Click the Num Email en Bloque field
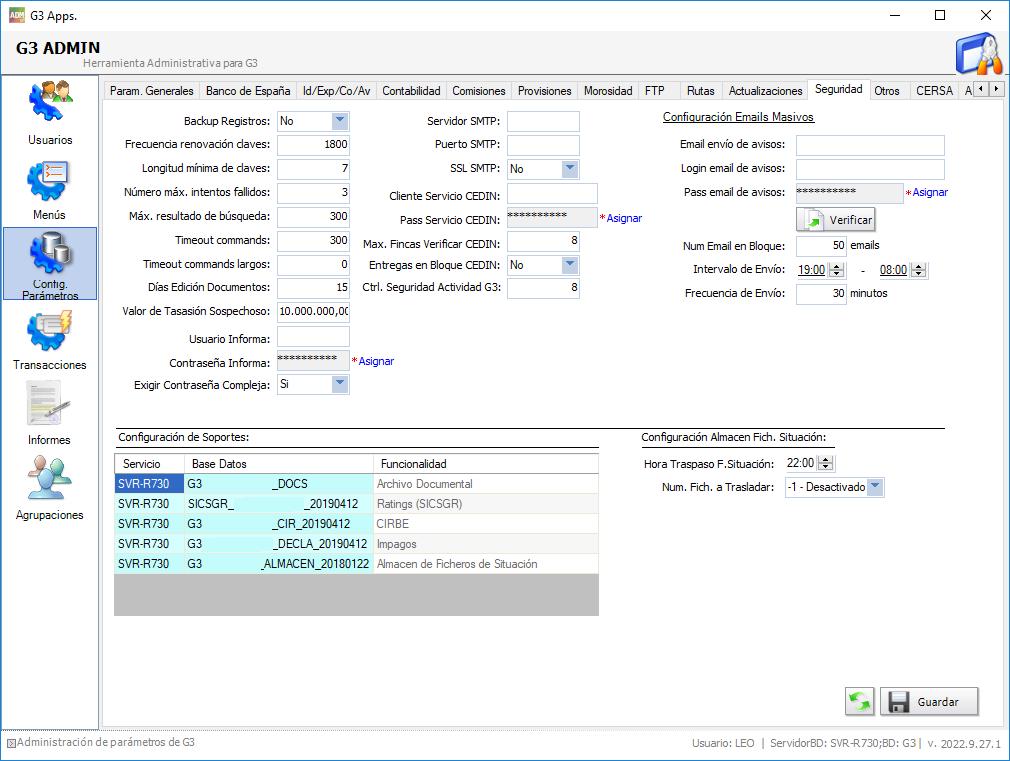Viewport: 1010px width, 761px height. click(x=821, y=246)
